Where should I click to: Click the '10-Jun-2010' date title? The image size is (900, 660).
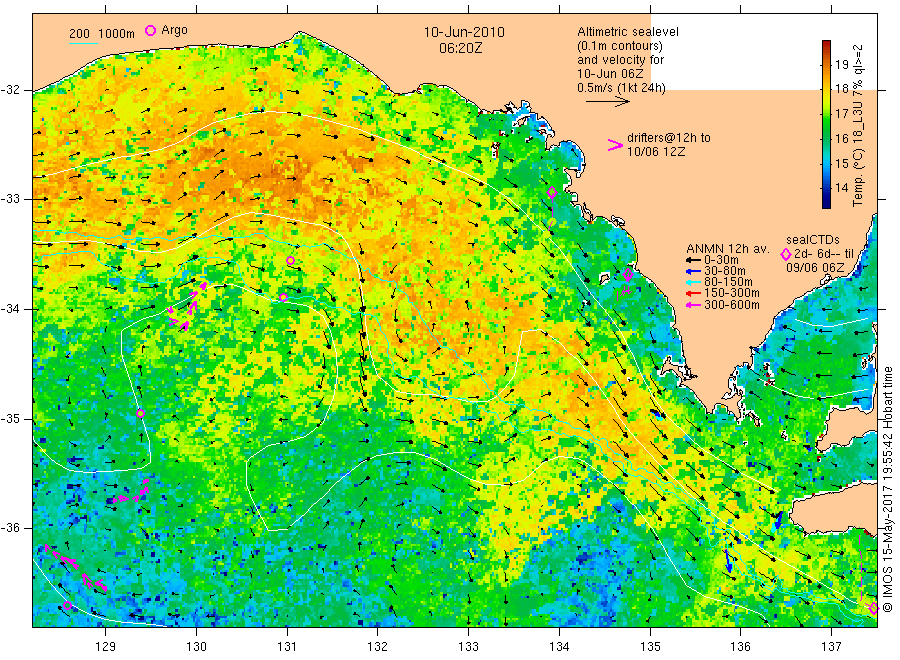[464, 32]
